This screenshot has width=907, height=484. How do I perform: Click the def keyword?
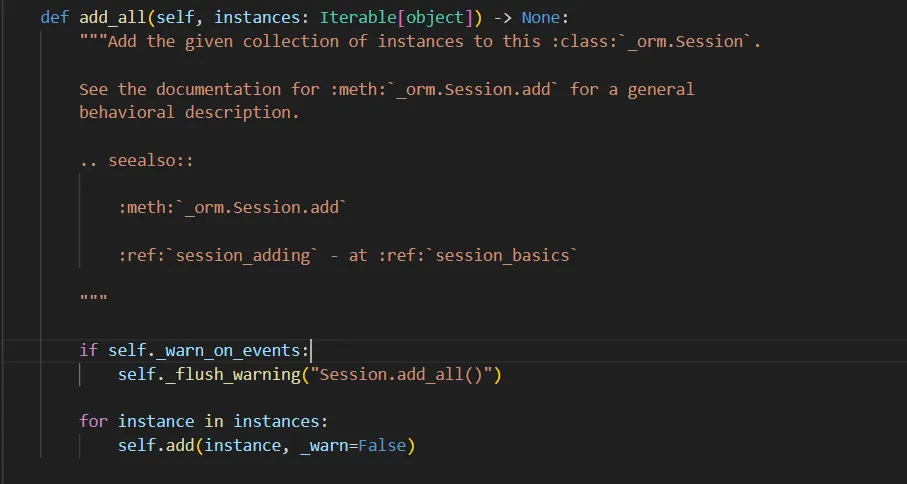tap(54, 18)
